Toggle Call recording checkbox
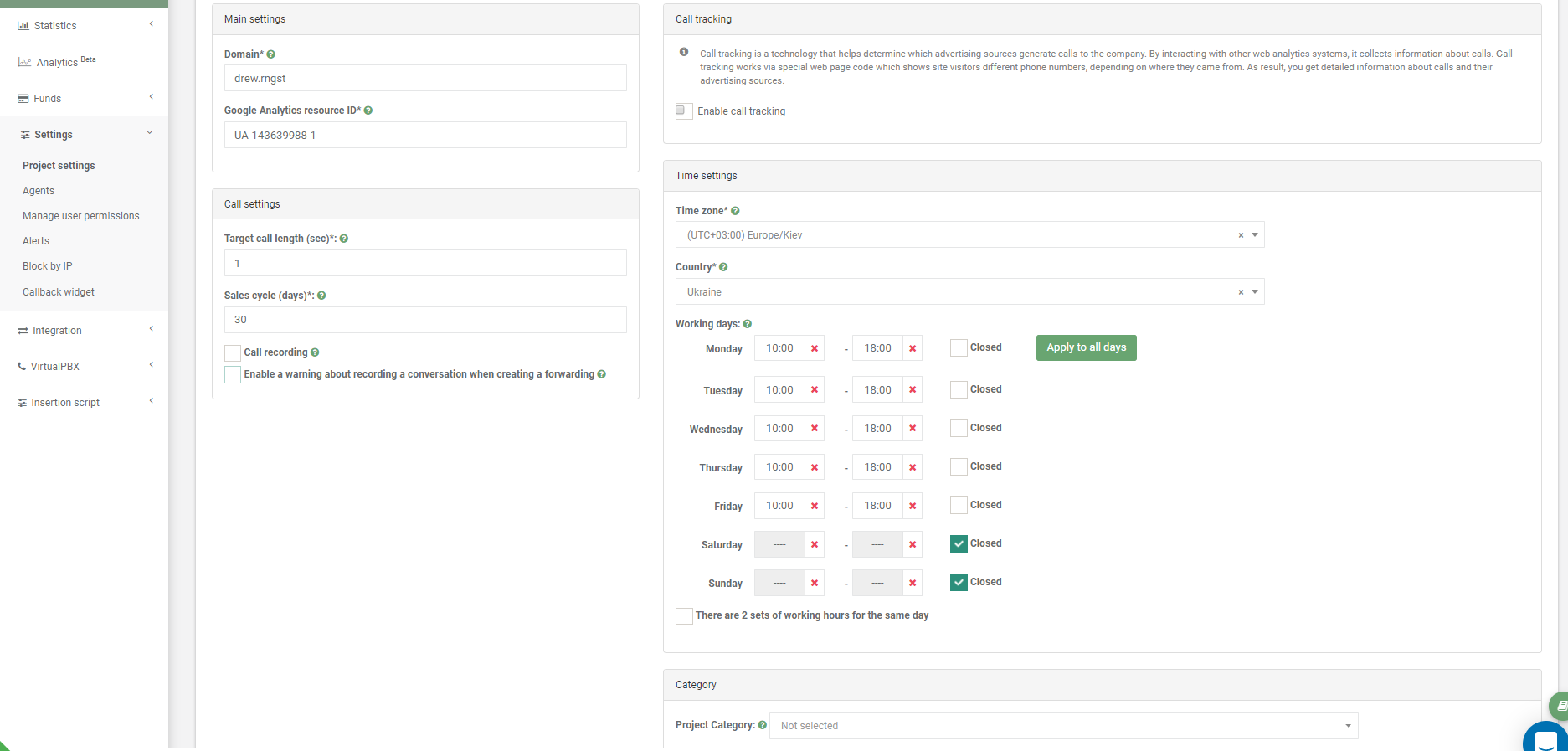This screenshot has height=751, width=1568. pos(233,352)
